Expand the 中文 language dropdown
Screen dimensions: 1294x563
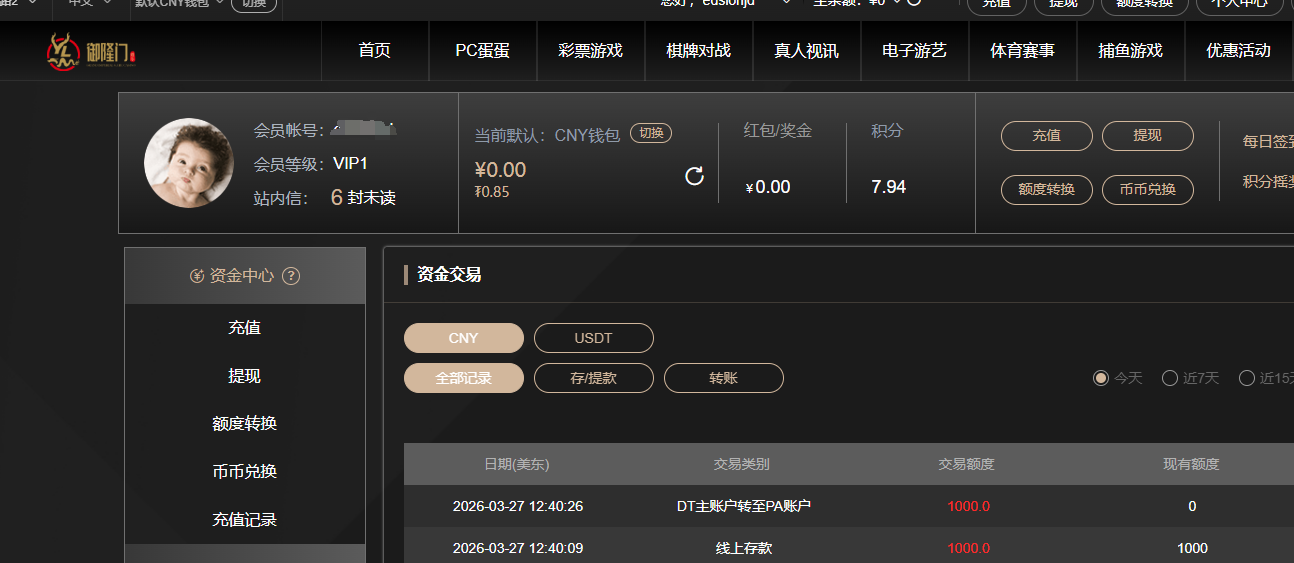click(107, 3)
